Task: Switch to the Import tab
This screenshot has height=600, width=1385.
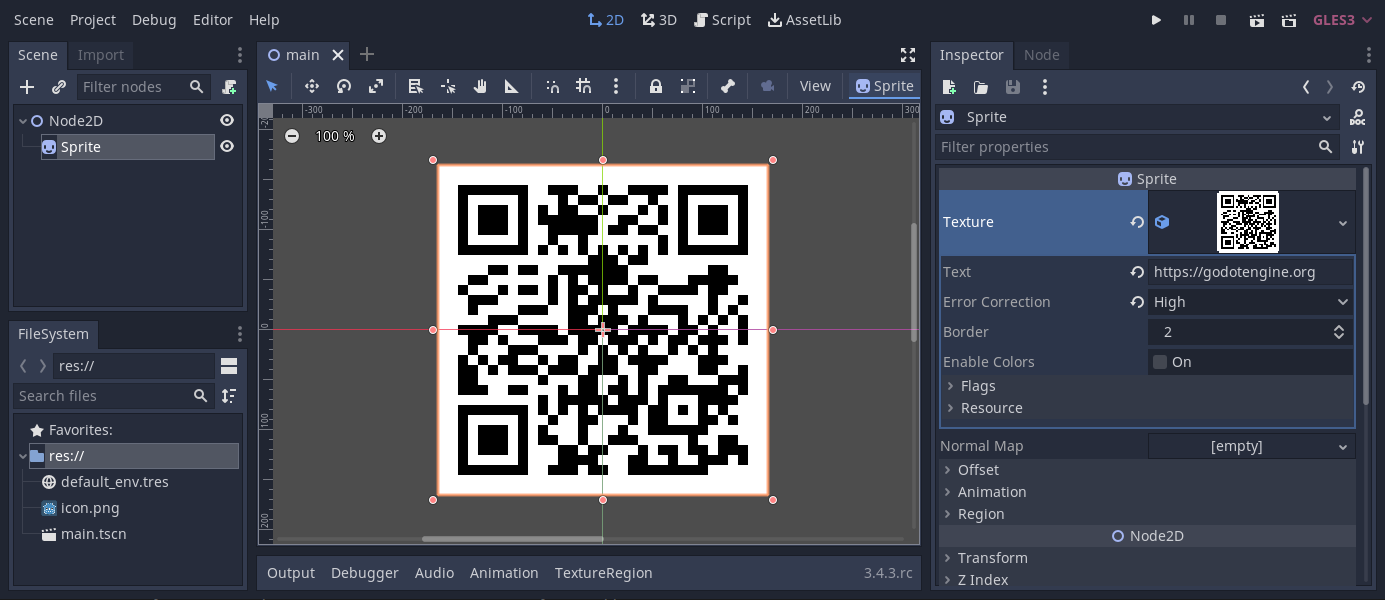Action: [x=101, y=55]
